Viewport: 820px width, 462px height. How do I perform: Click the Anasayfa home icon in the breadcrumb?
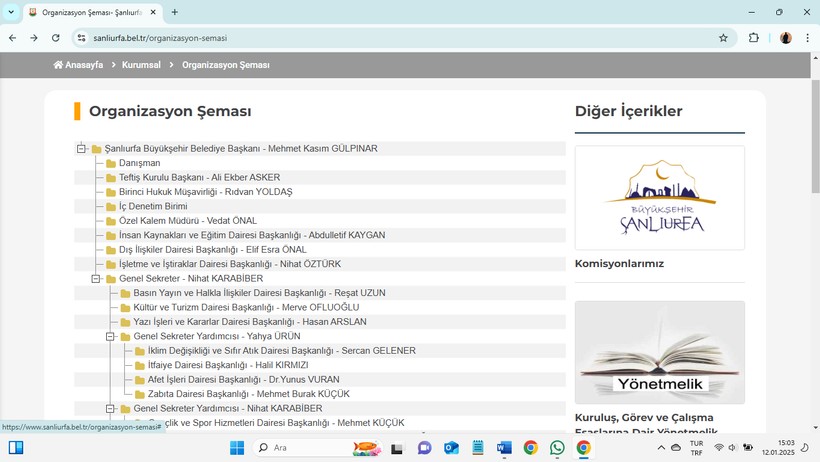coord(59,65)
